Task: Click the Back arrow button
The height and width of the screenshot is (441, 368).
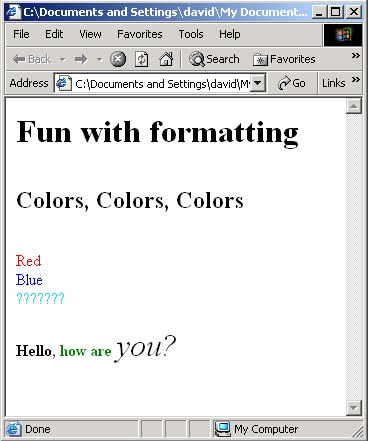Action: click(x=32, y=59)
